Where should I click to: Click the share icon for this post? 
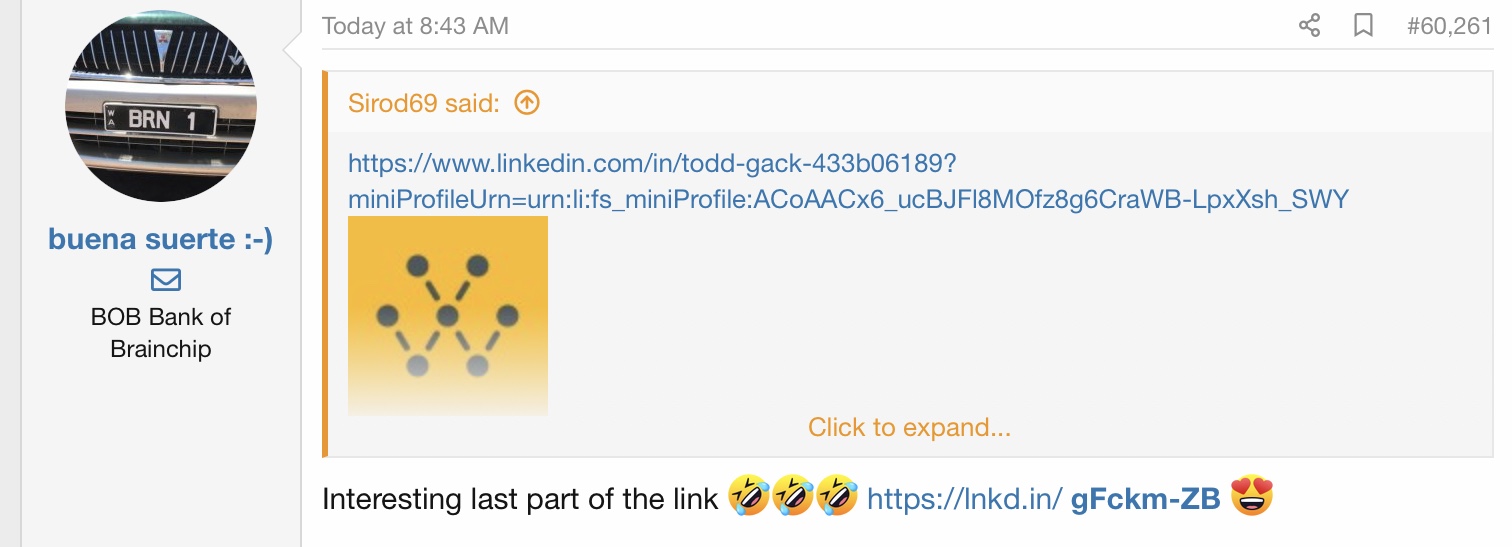[x=1309, y=26]
